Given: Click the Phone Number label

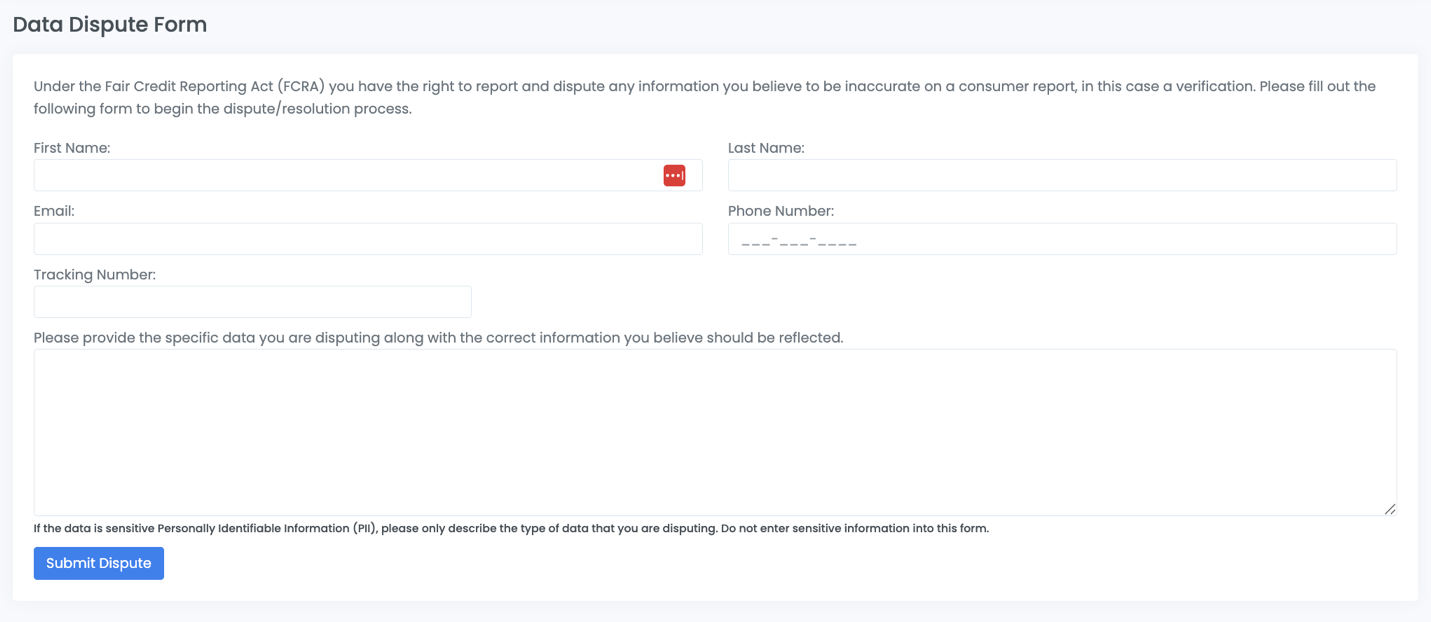Looking at the screenshot, I should [x=781, y=210].
